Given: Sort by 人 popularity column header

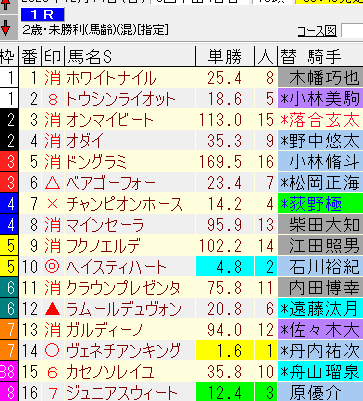Looking at the screenshot, I should point(266,57).
